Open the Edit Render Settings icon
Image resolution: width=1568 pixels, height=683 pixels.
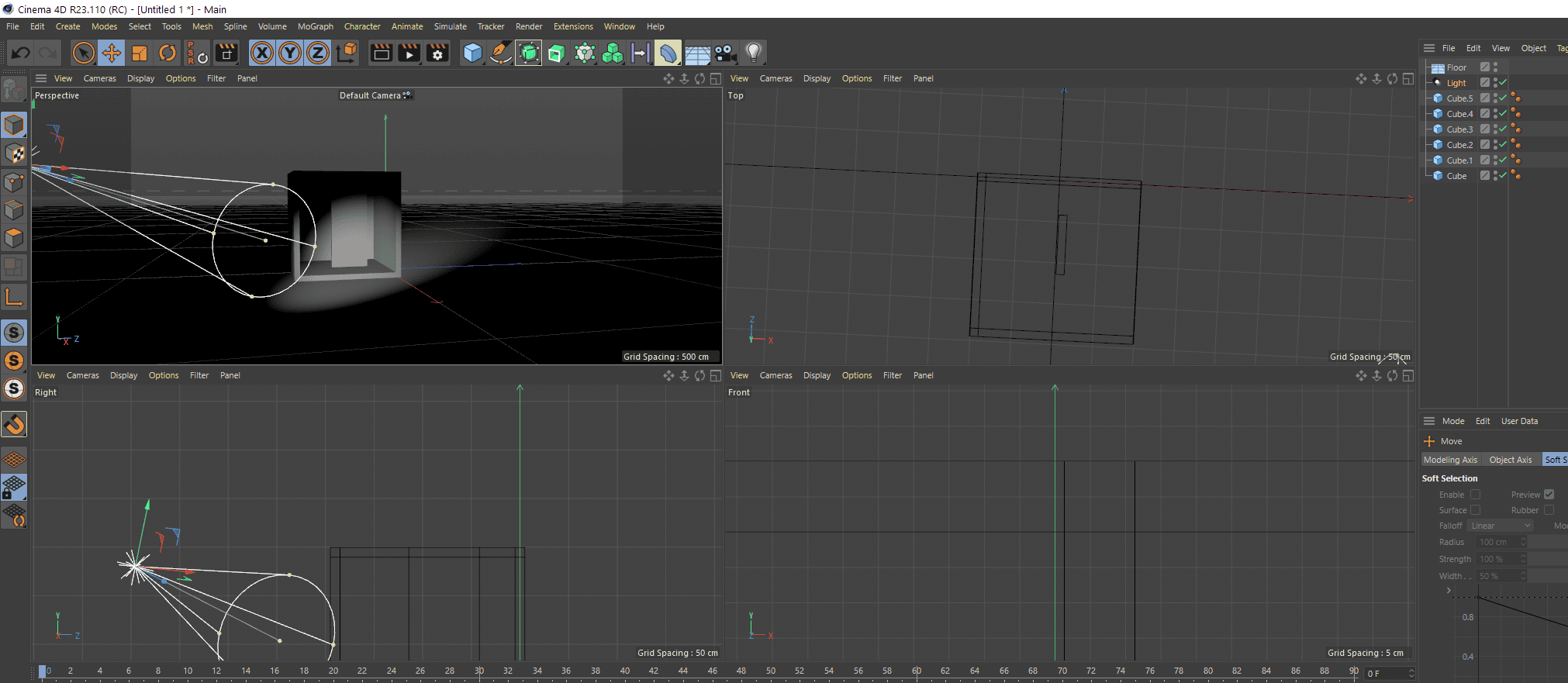coord(437,53)
